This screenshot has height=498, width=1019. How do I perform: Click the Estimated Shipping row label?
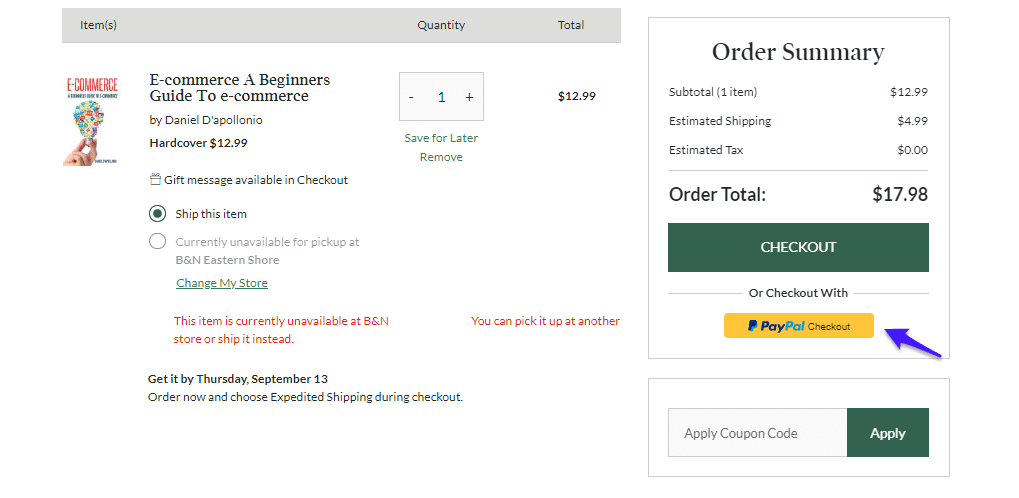[x=720, y=121]
